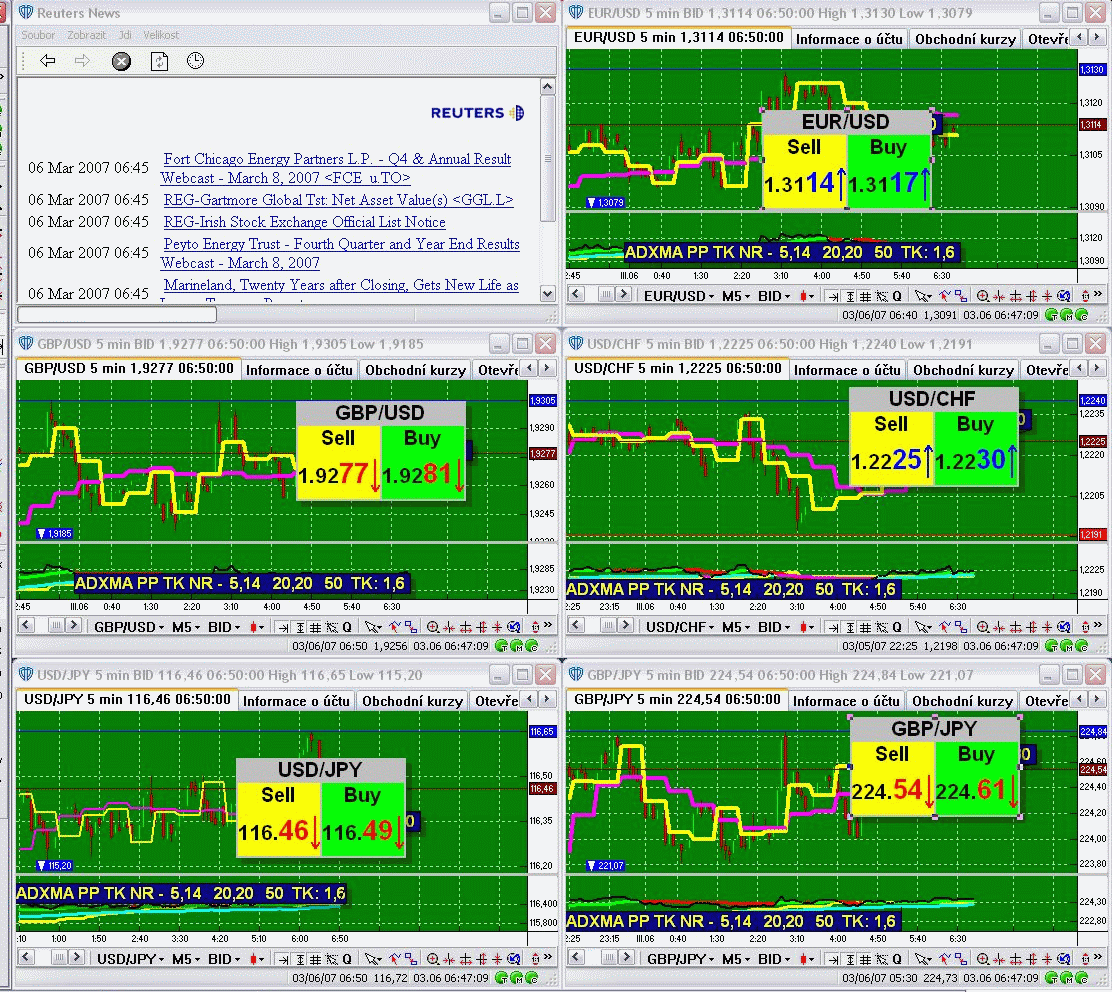Open M5 timeframe dropdown in GBP/USD window
1112x992 pixels.
click(186, 627)
